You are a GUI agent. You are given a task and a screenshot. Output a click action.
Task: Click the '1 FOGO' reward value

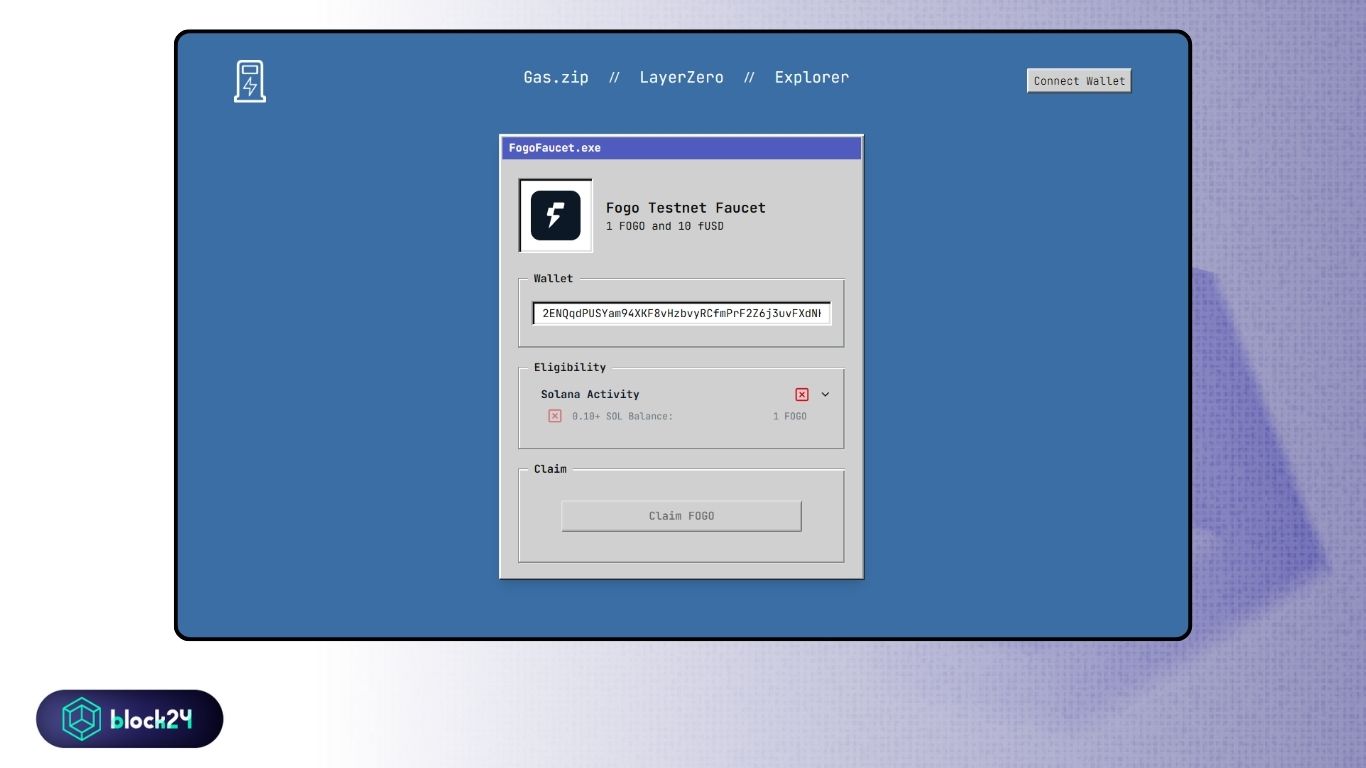click(789, 416)
